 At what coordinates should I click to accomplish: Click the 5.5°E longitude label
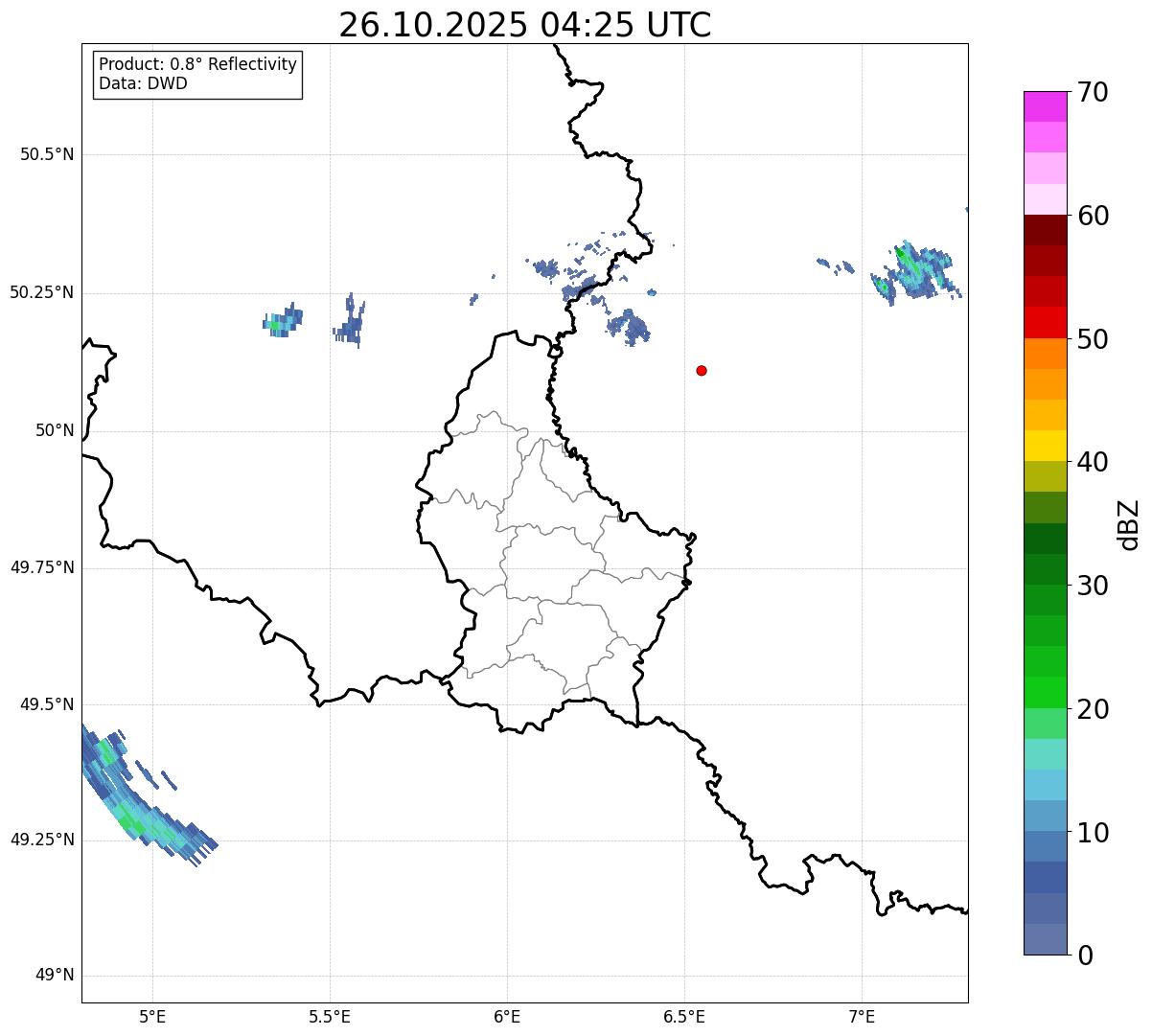coord(330,1016)
